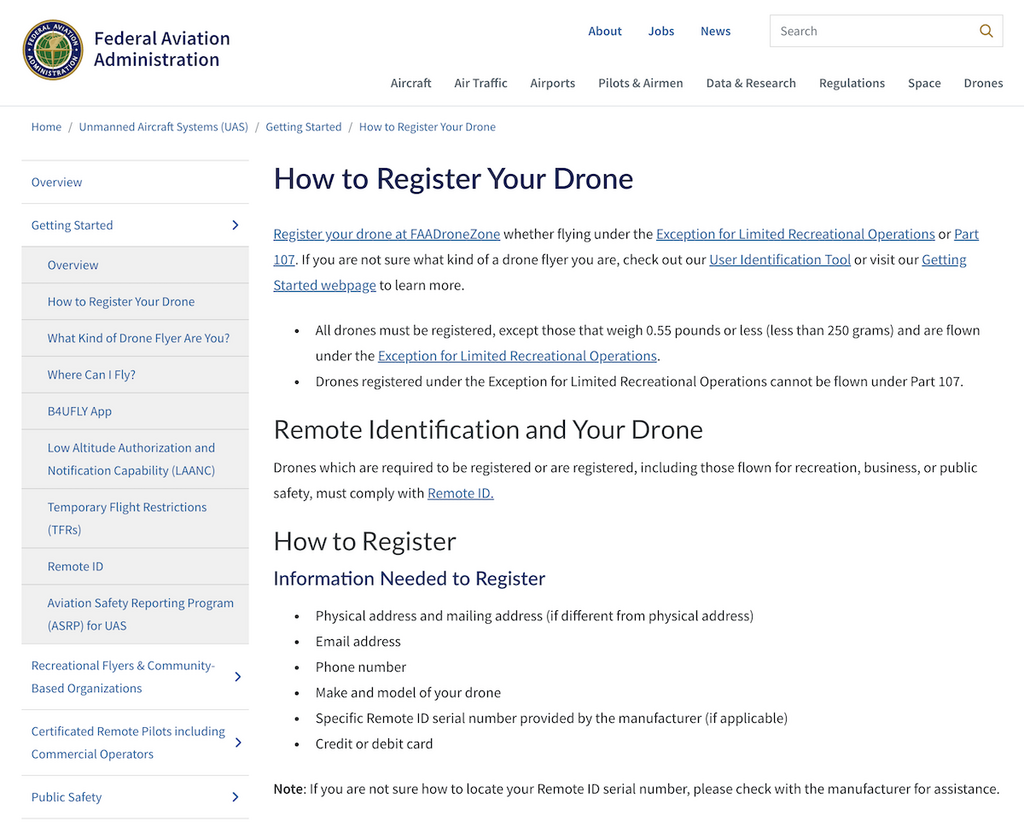Click the FAA seal logo
Image resolution: width=1024 pixels, height=827 pixels.
pyautogui.click(x=53, y=50)
